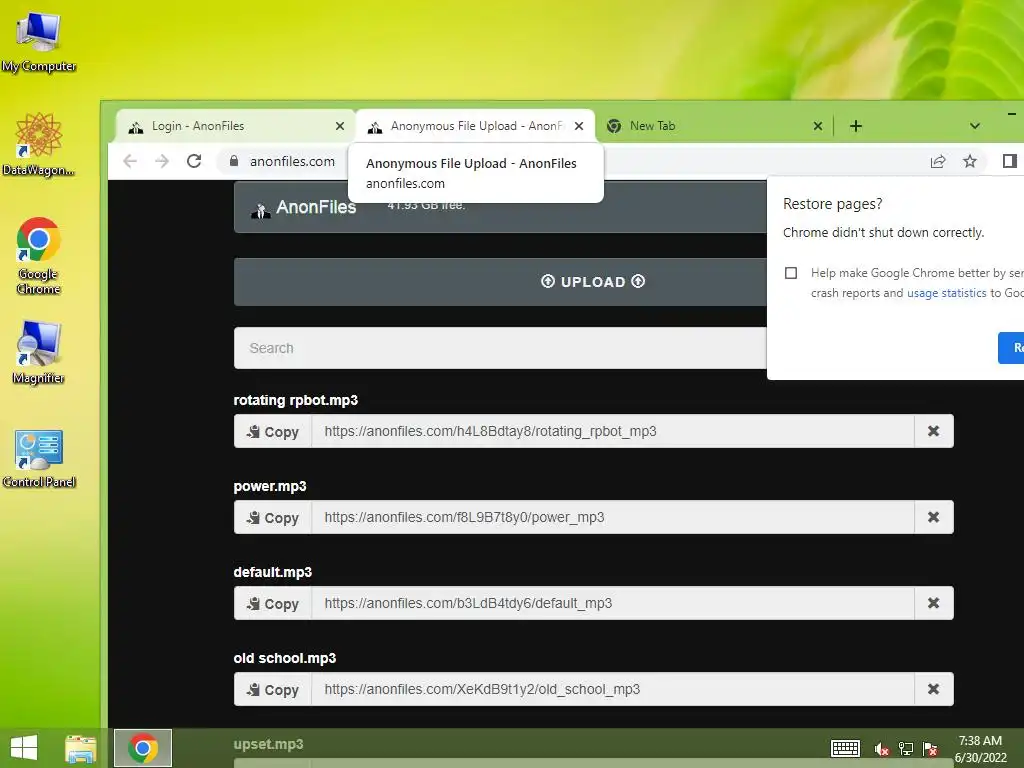View site information lock icon
This screenshot has height=768, width=1024.
(x=234, y=161)
